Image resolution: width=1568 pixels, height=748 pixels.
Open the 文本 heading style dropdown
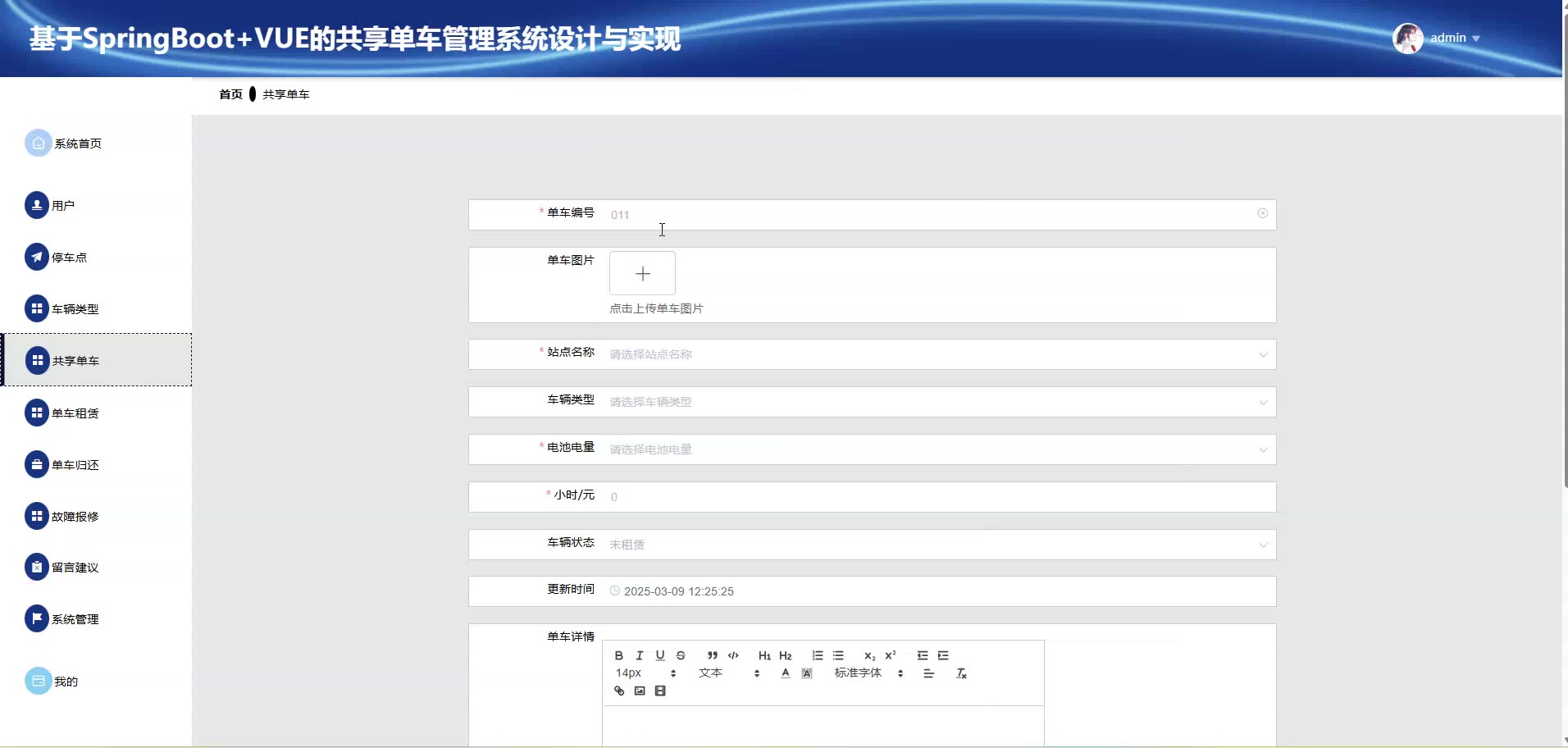729,673
